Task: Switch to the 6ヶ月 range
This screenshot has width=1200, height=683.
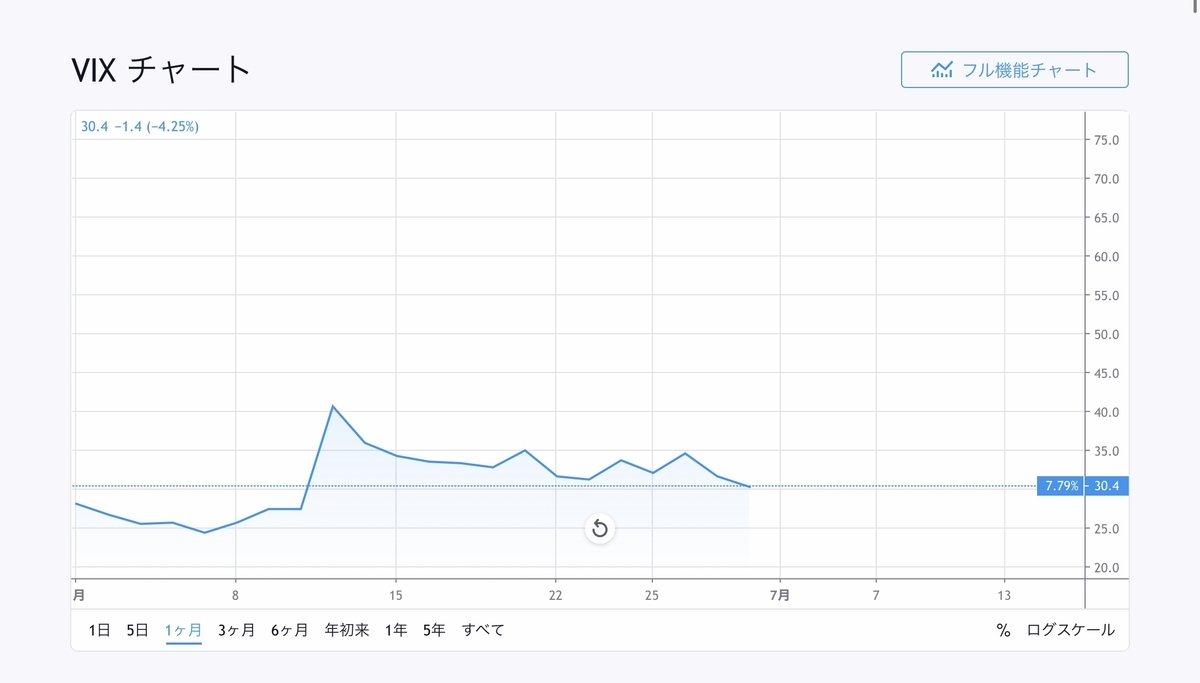Action: tap(289, 630)
